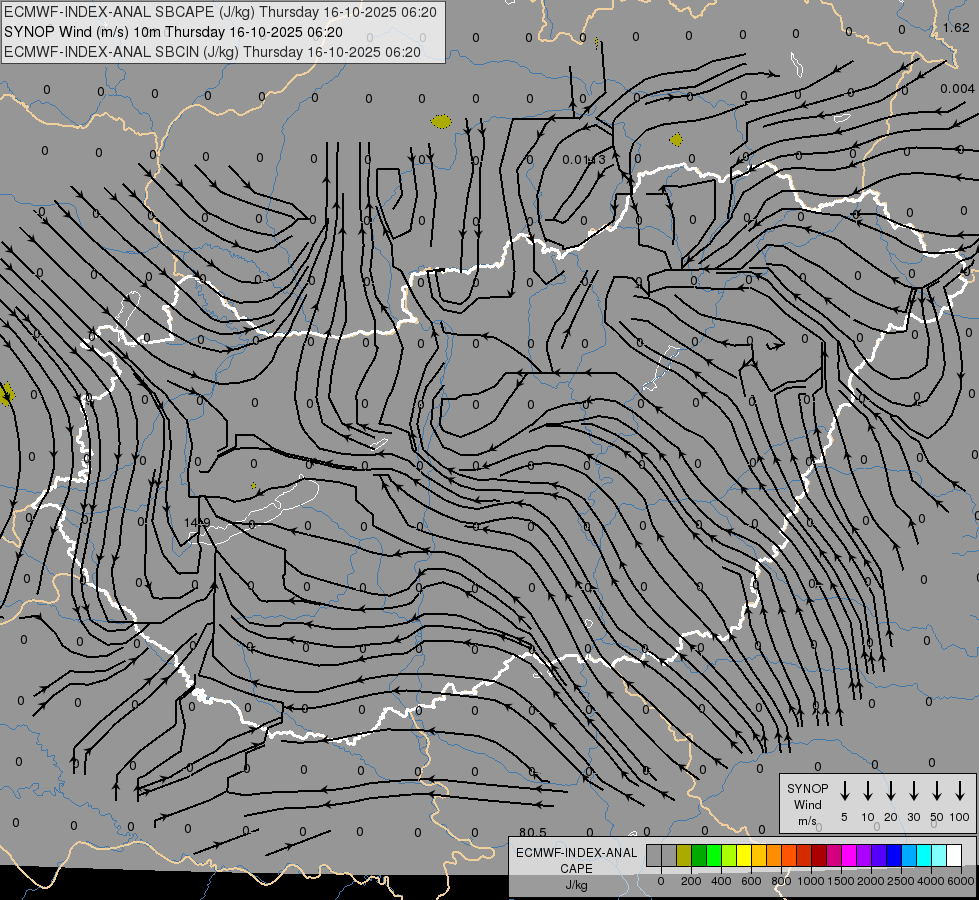Click the '0.0143' value in upper map
Image resolution: width=979 pixels, height=900 pixels.
tap(584, 160)
